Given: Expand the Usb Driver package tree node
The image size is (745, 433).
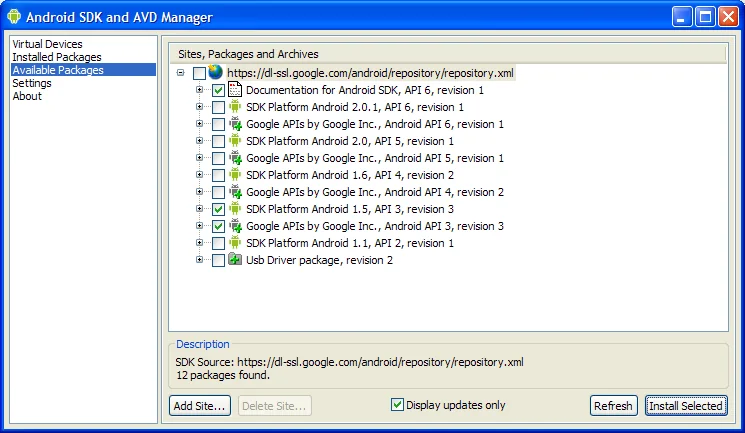Looking at the screenshot, I should pos(200,260).
